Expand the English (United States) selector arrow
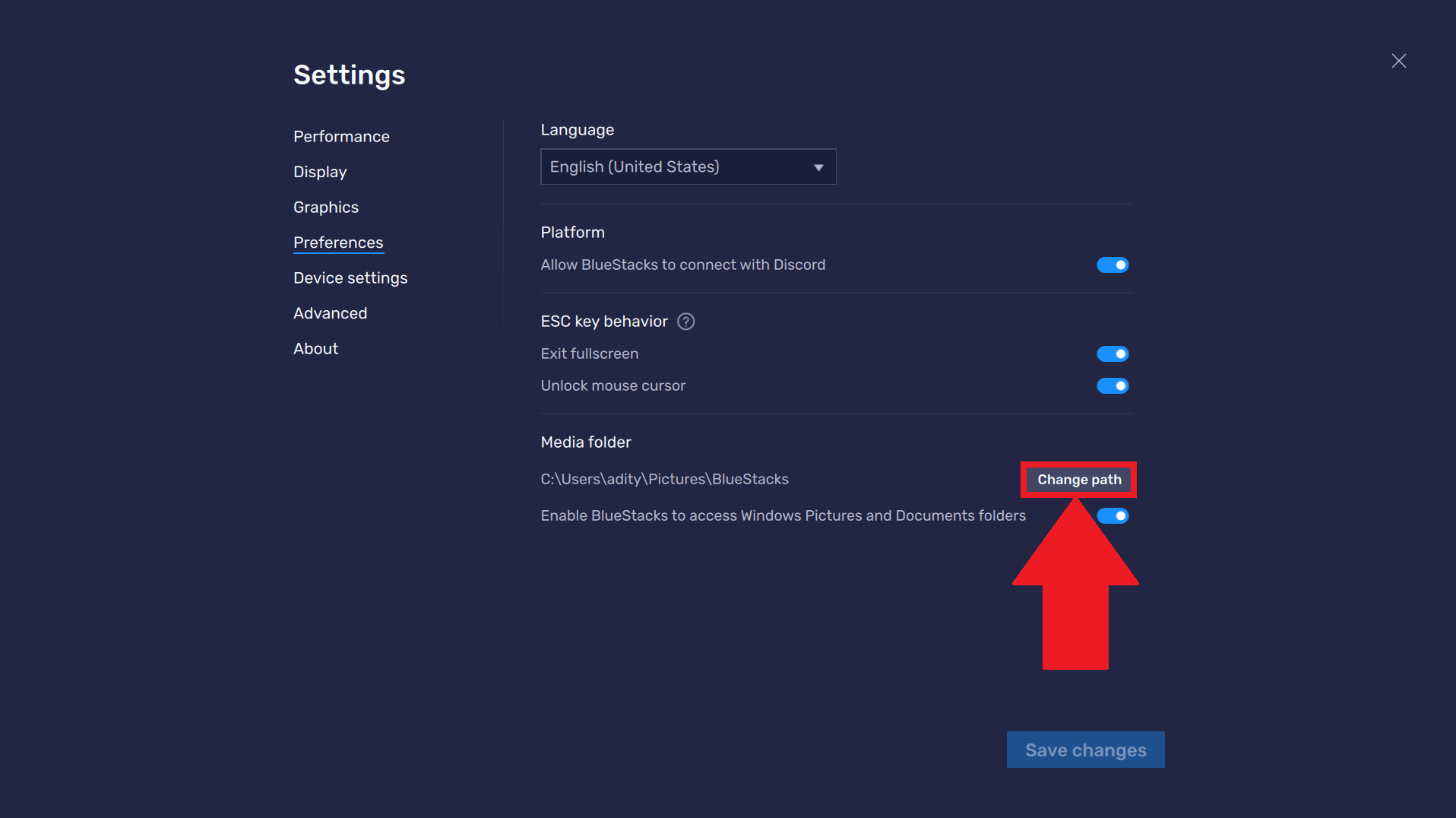The height and width of the screenshot is (818, 1456). point(818,166)
